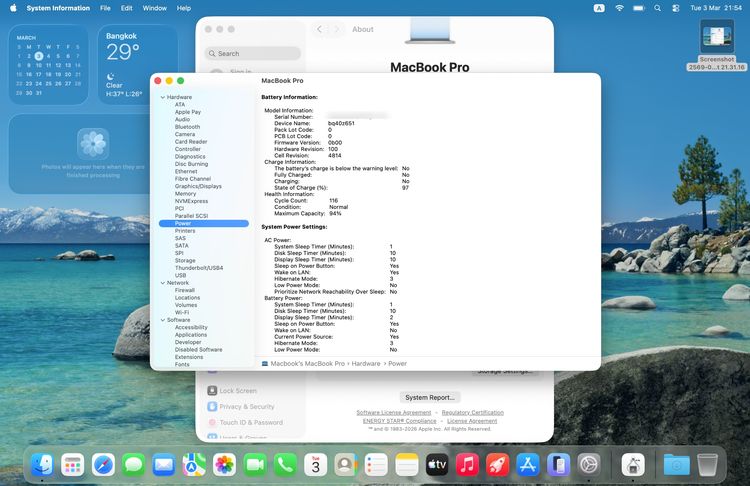Open System Settings from the Dock
This screenshot has height=486, width=750.
click(589, 464)
